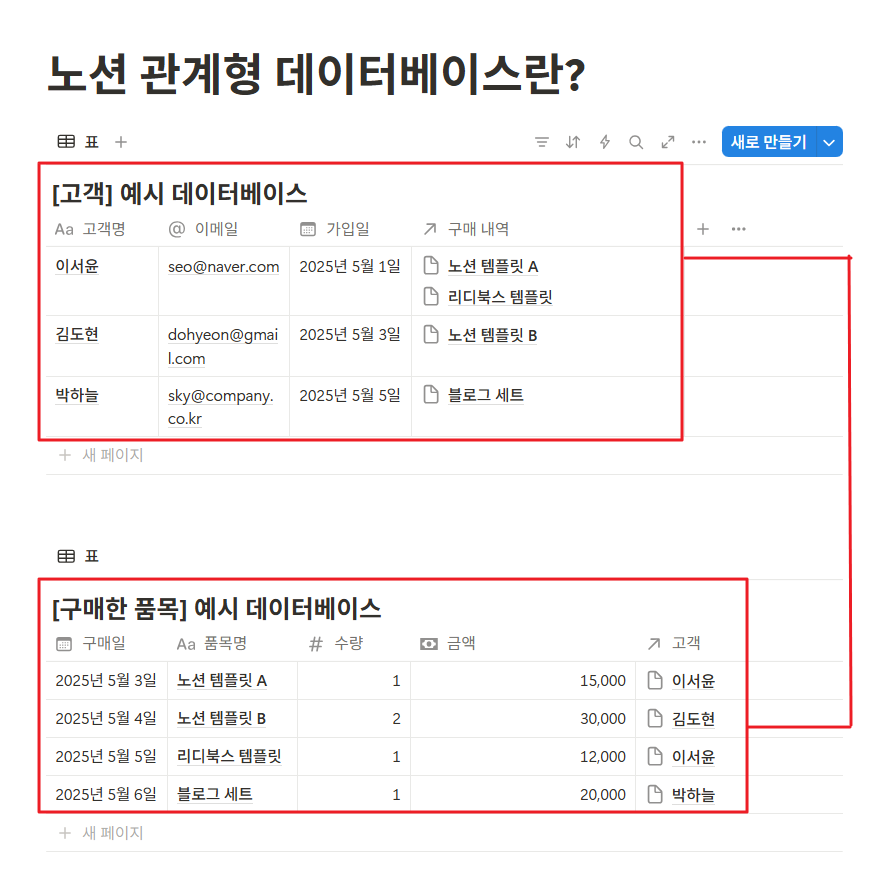Image resolution: width=880 pixels, height=893 pixels.
Task: Click the database automations lightning icon
Action: (x=605, y=141)
